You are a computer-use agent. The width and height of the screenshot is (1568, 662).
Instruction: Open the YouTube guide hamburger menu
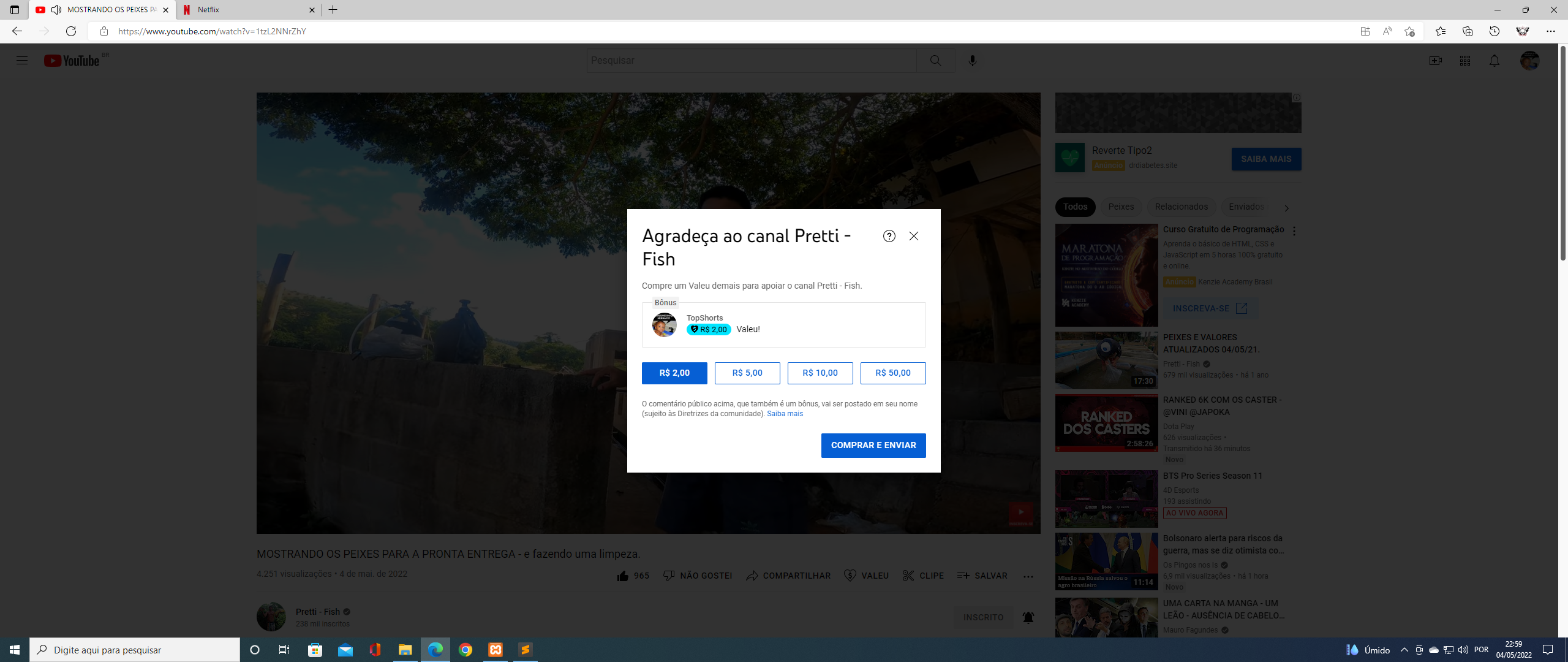click(22, 61)
